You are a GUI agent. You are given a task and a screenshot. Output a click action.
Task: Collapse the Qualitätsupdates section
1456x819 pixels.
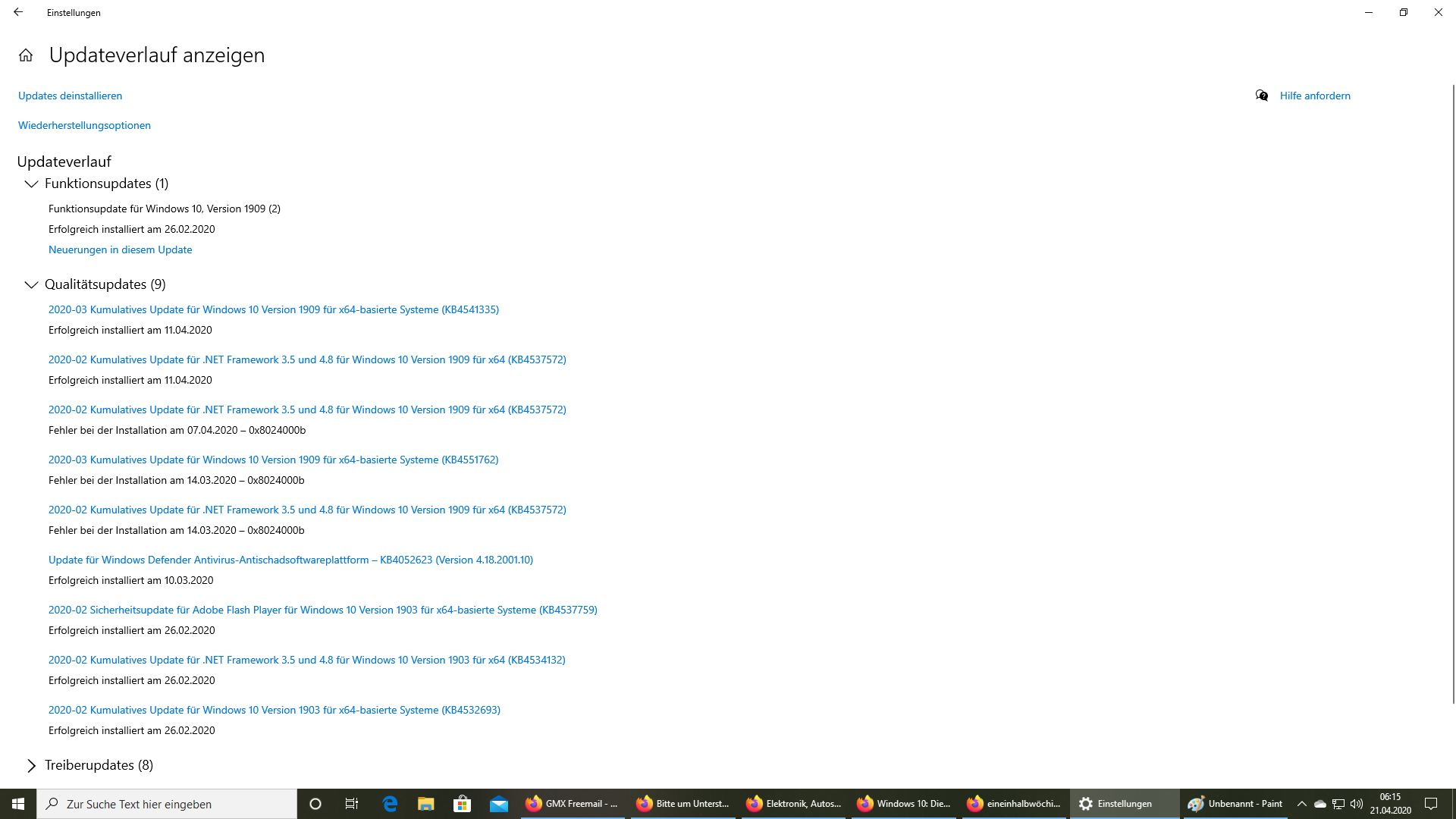[x=31, y=285]
